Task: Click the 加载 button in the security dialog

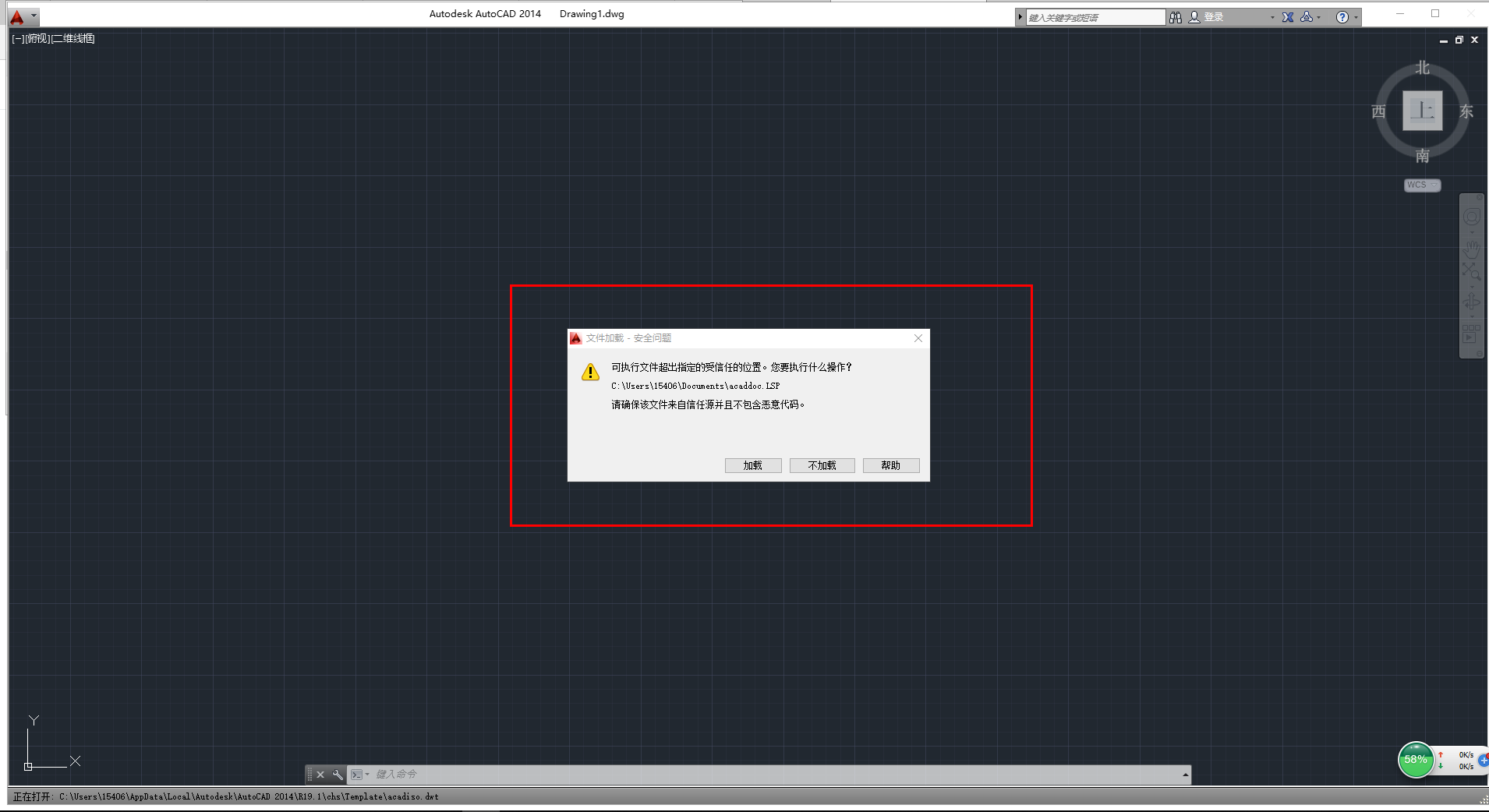Action: pyautogui.click(x=753, y=465)
